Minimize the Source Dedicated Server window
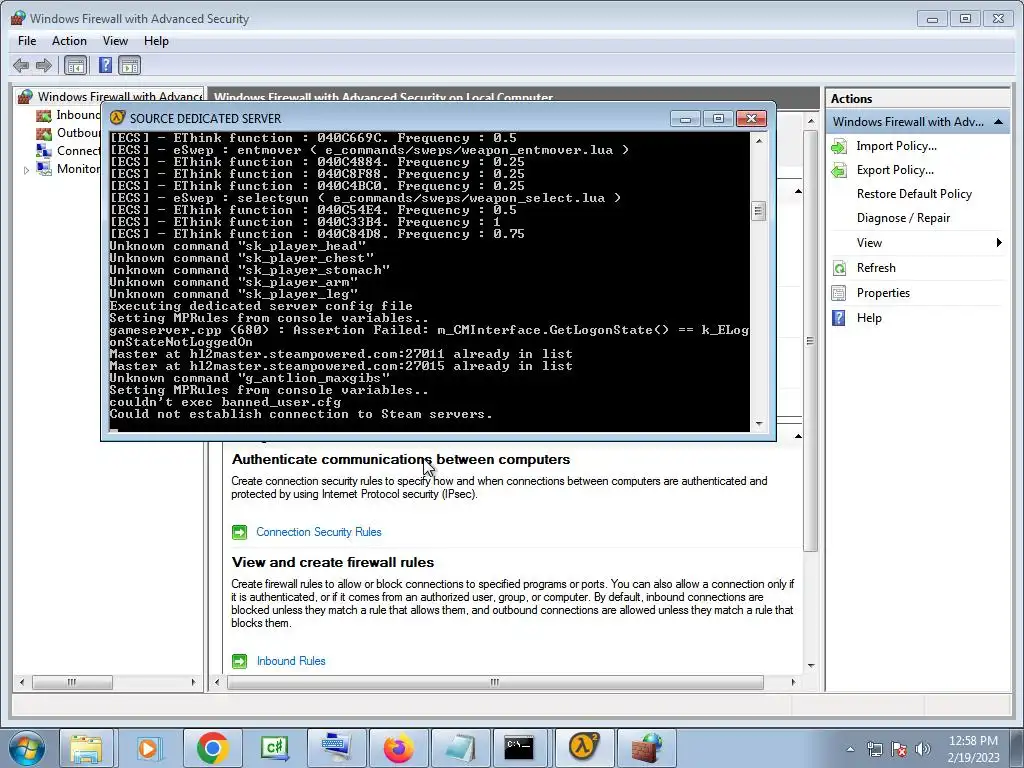 pyautogui.click(x=685, y=119)
